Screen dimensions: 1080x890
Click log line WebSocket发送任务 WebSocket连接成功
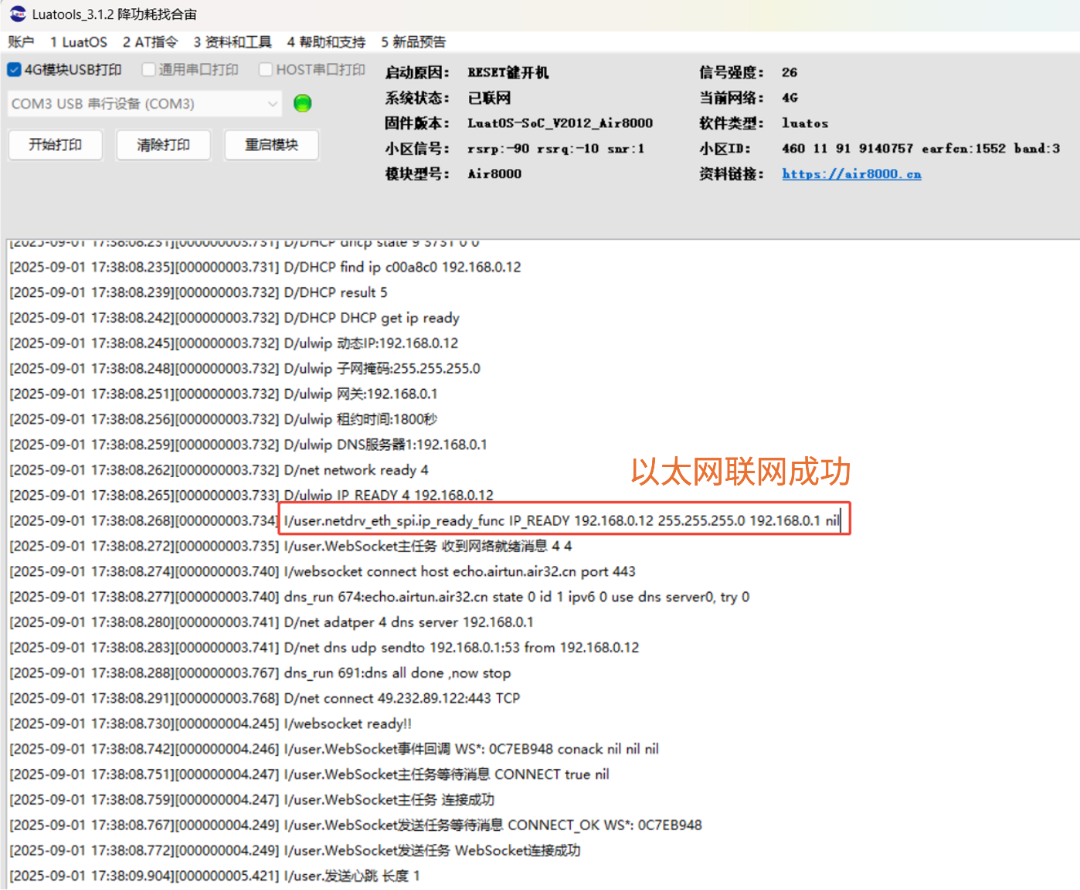[x=295, y=851]
